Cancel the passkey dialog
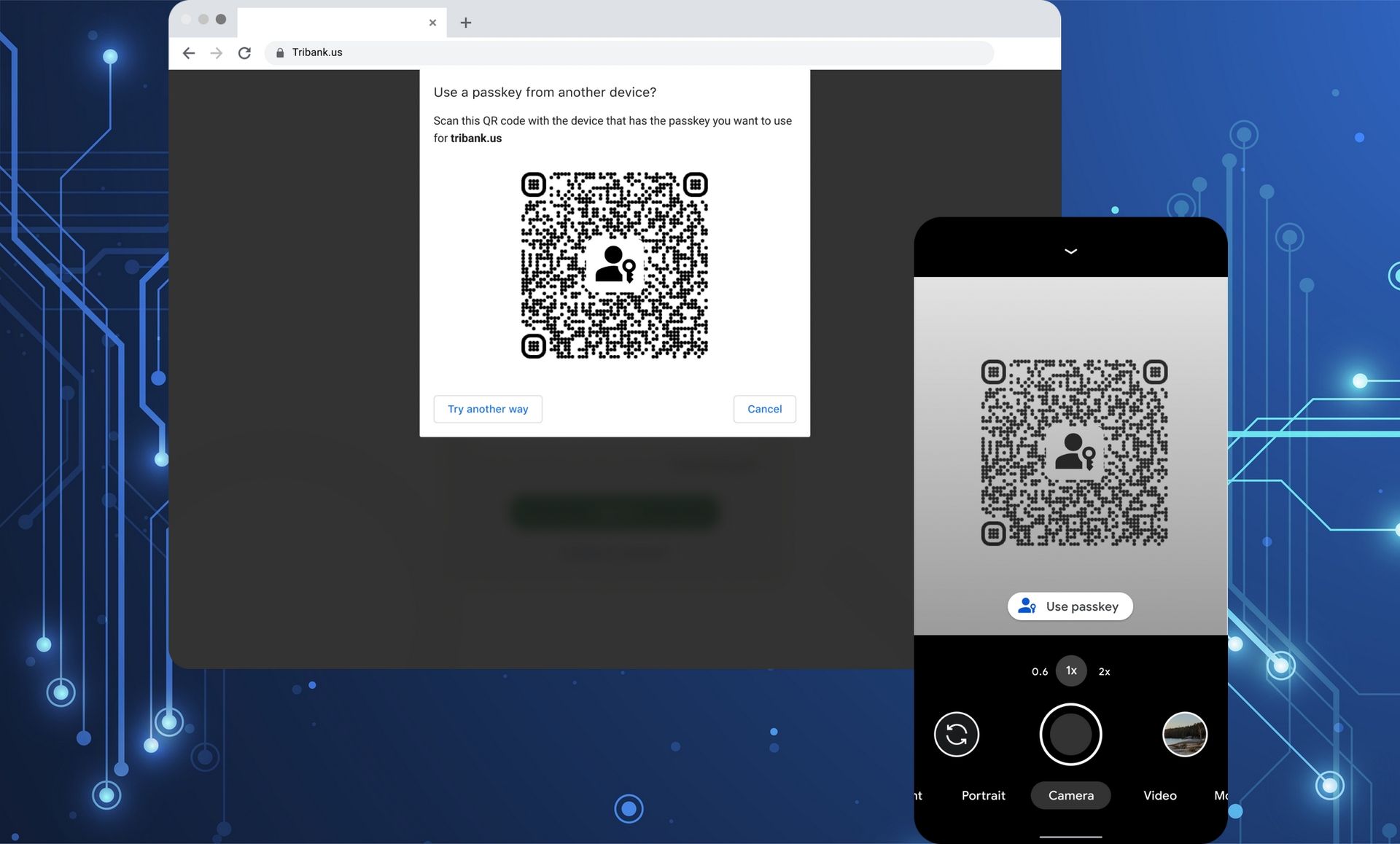 pyautogui.click(x=764, y=409)
